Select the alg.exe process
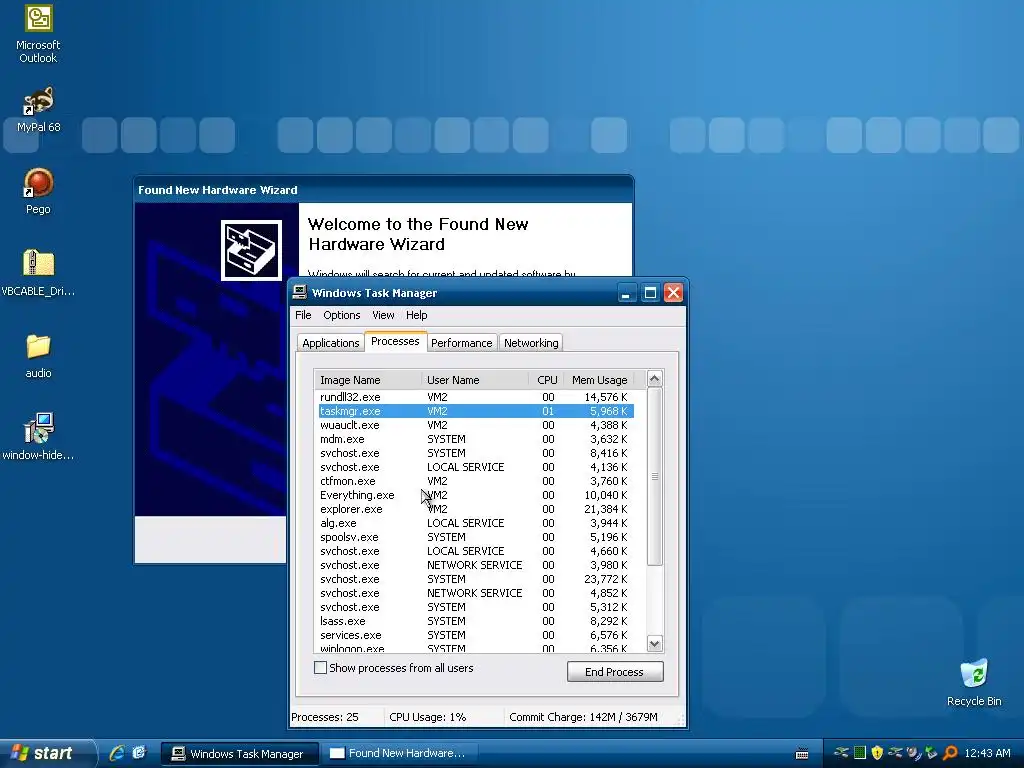This screenshot has height=768, width=1024. (x=475, y=523)
